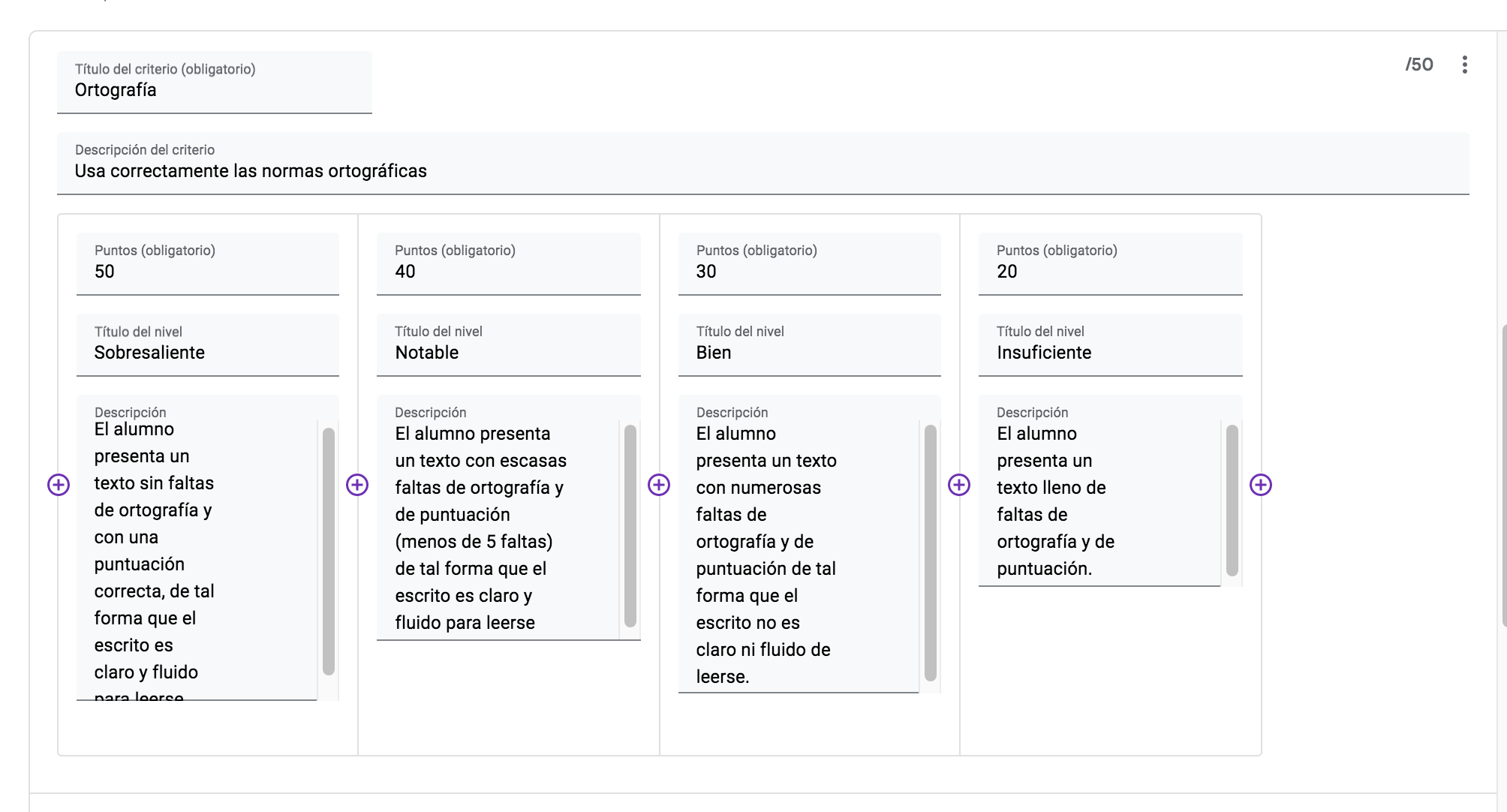Edit the 50 points field
The image size is (1507, 812).
(x=207, y=272)
